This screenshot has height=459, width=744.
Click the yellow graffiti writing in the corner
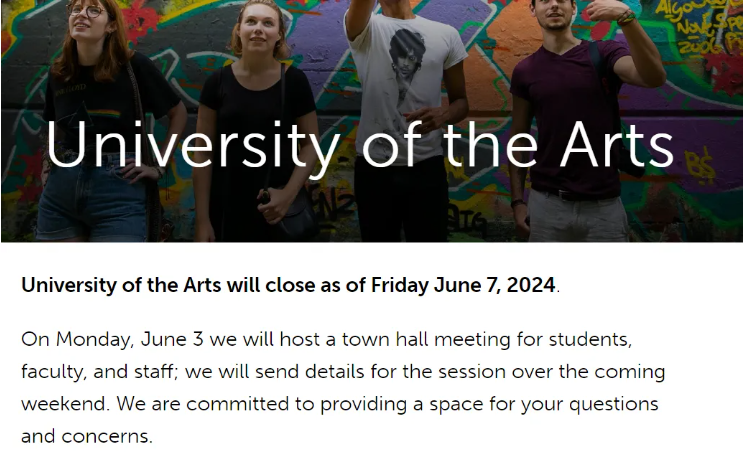pos(700,28)
